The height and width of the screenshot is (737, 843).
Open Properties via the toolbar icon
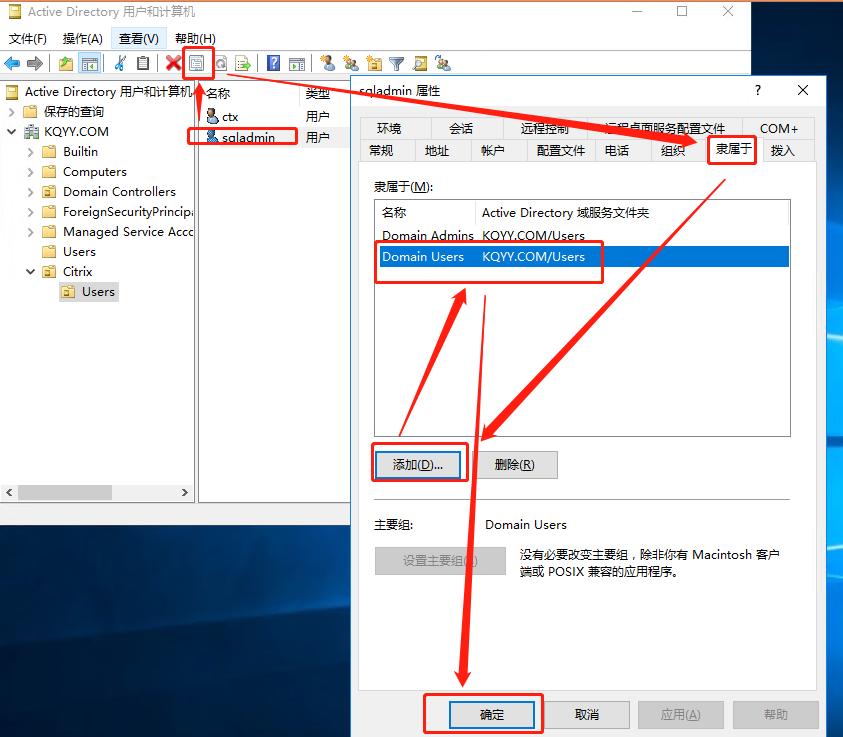197,64
